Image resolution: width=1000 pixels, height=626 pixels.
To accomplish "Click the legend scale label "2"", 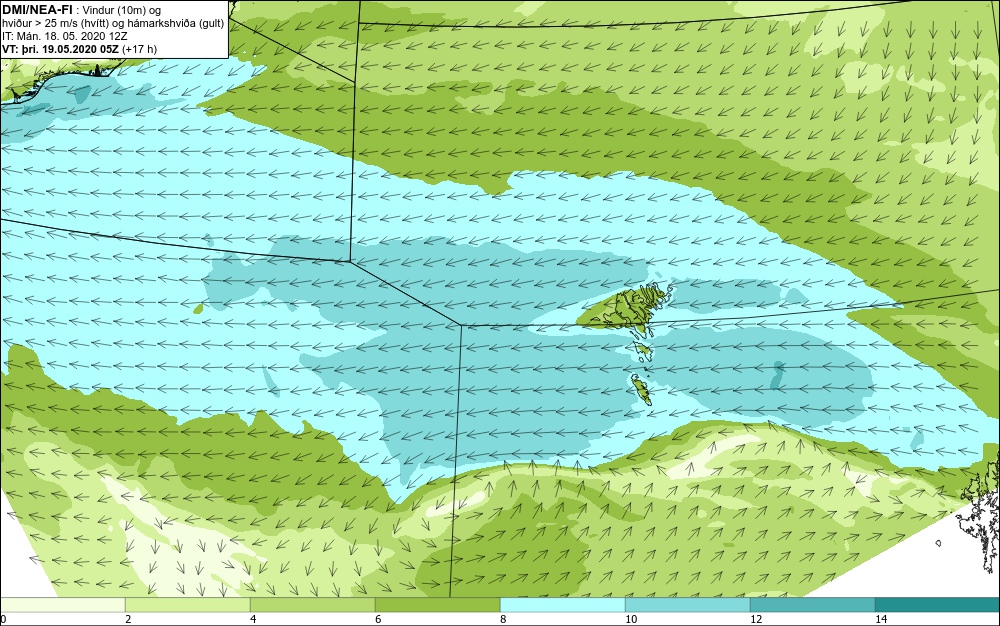I will point(128,619).
